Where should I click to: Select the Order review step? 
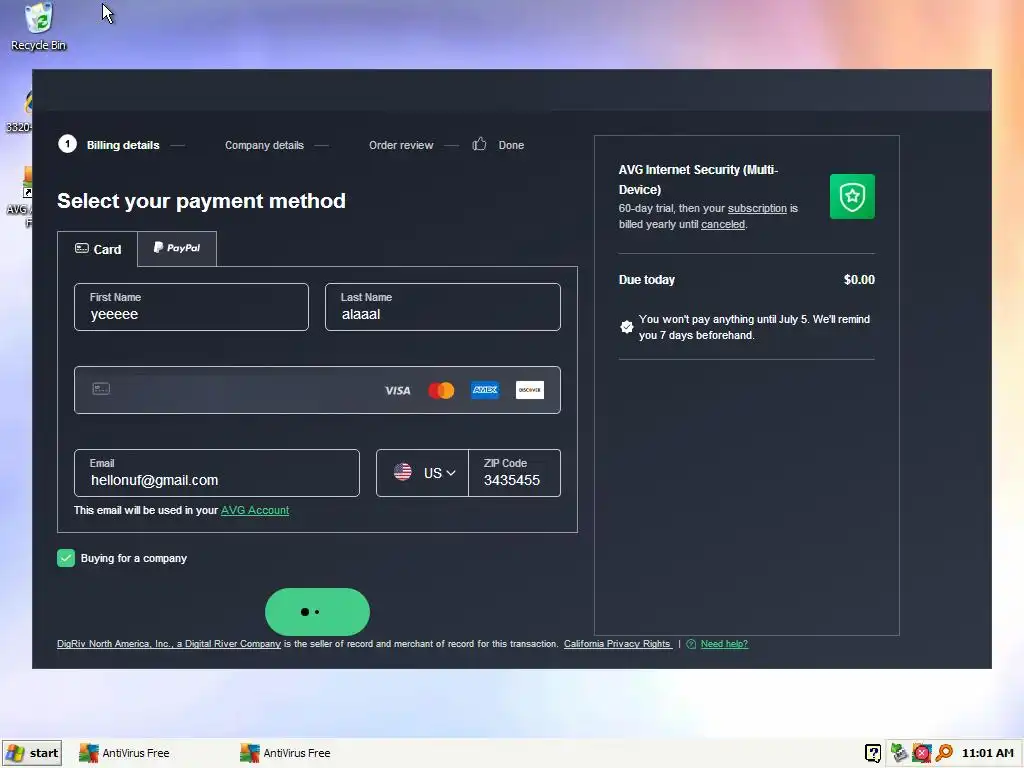tap(401, 145)
